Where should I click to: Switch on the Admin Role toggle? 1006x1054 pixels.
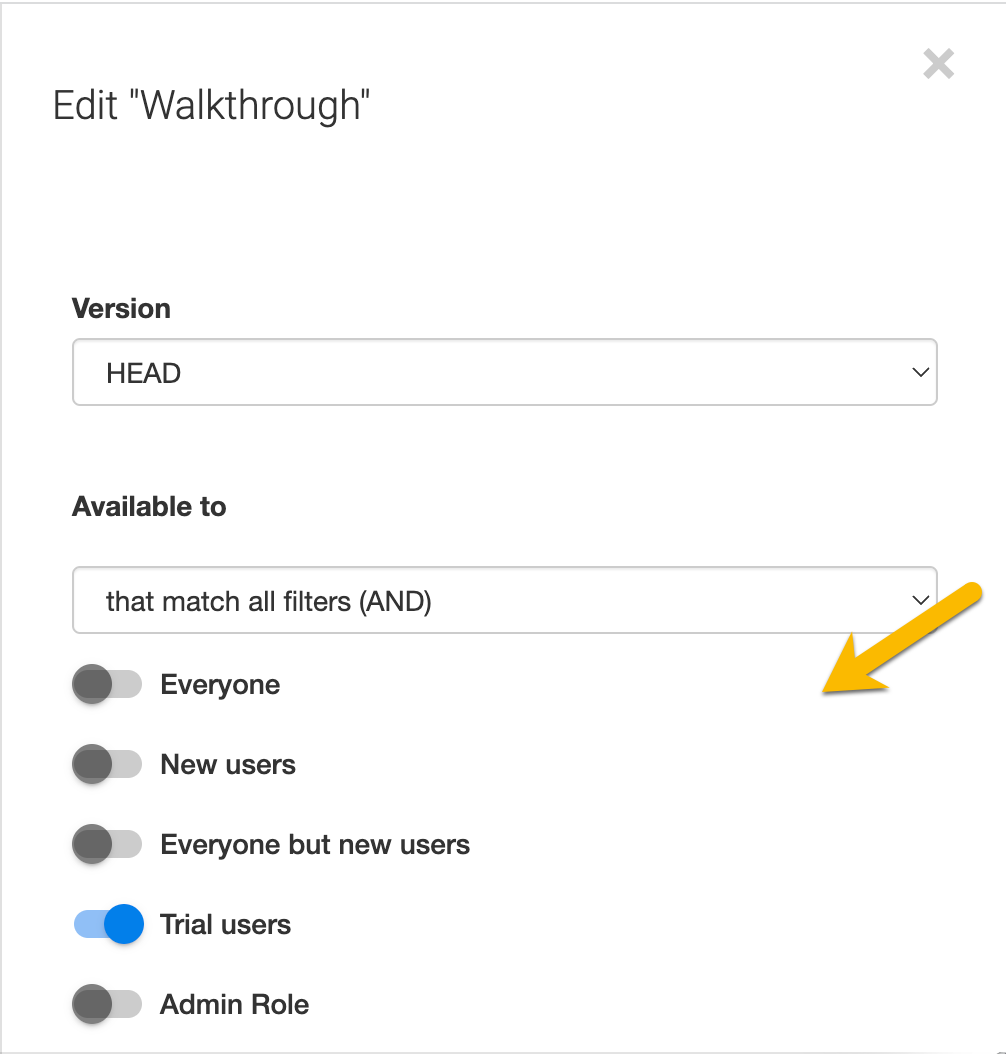point(107,1005)
